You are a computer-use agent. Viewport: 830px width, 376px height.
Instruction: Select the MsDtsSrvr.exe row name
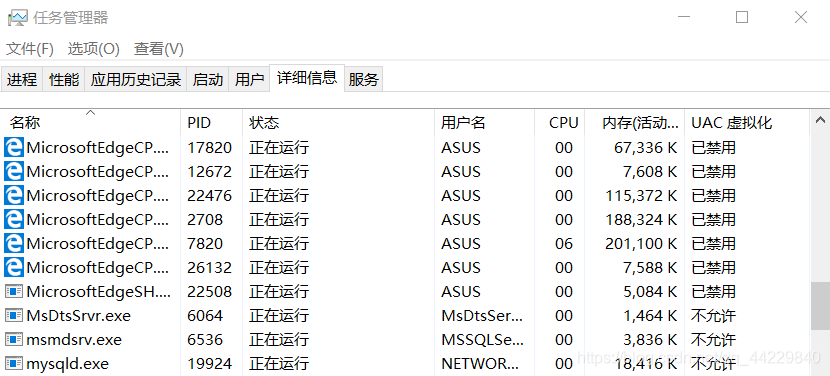pyautogui.click(x=78, y=316)
